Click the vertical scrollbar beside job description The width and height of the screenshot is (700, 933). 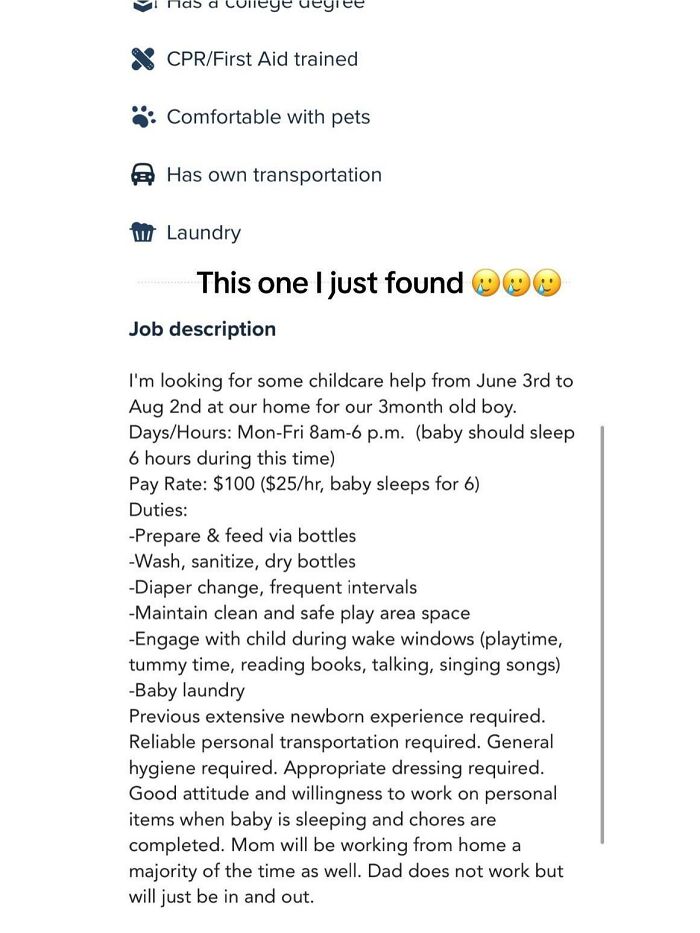coord(602,634)
